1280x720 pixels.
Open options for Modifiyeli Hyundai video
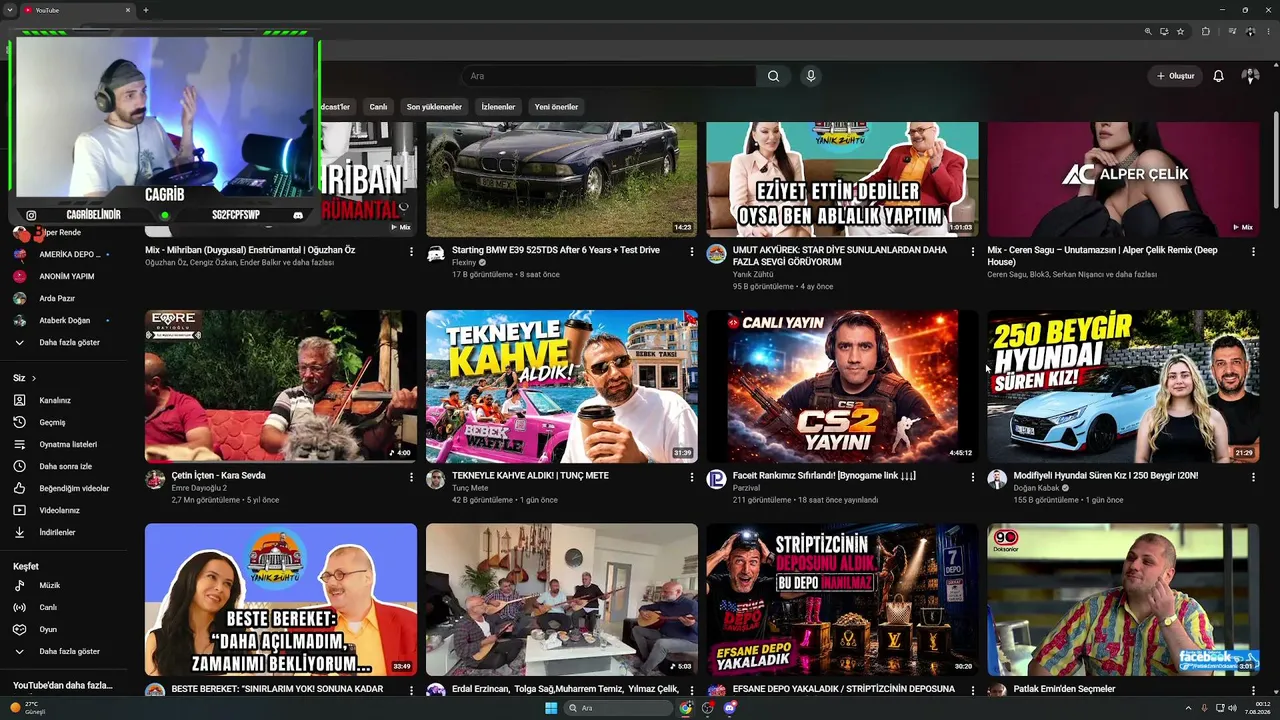1253,477
